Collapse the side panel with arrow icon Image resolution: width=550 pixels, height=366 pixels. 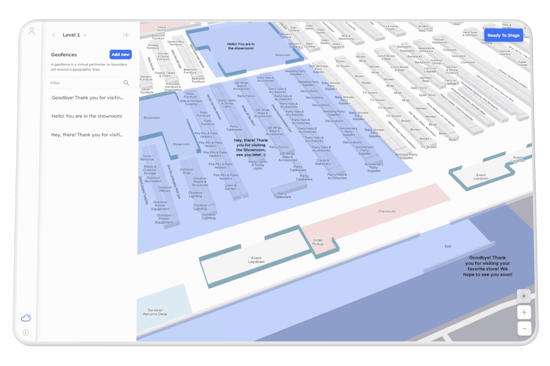tap(126, 35)
